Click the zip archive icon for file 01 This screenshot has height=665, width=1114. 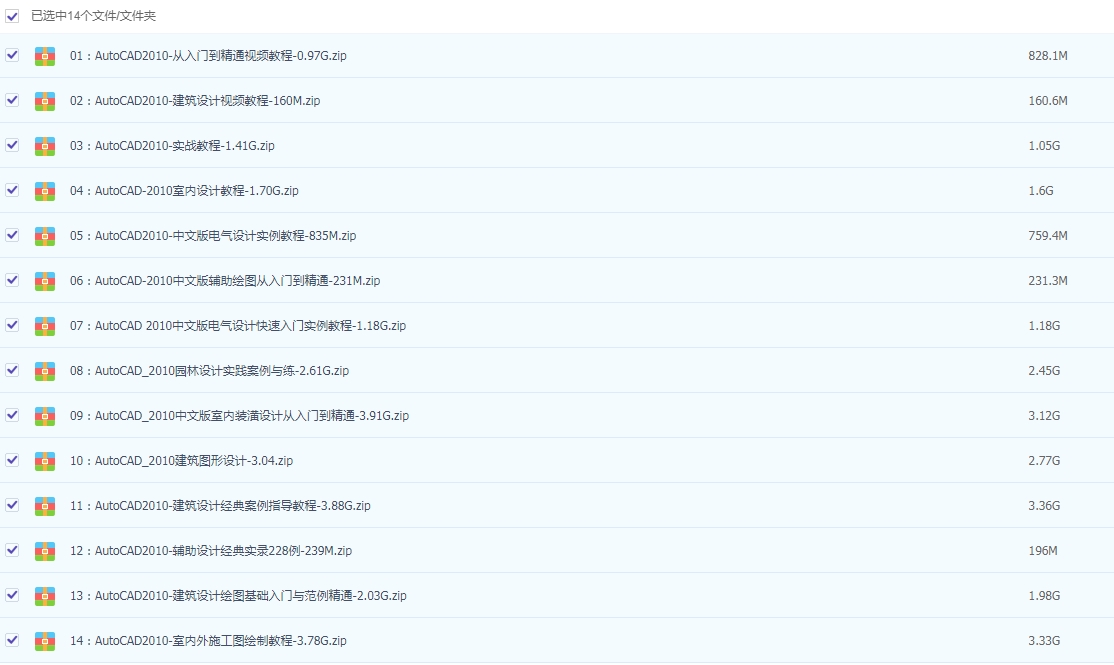pyautogui.click(x=45, y=56)
